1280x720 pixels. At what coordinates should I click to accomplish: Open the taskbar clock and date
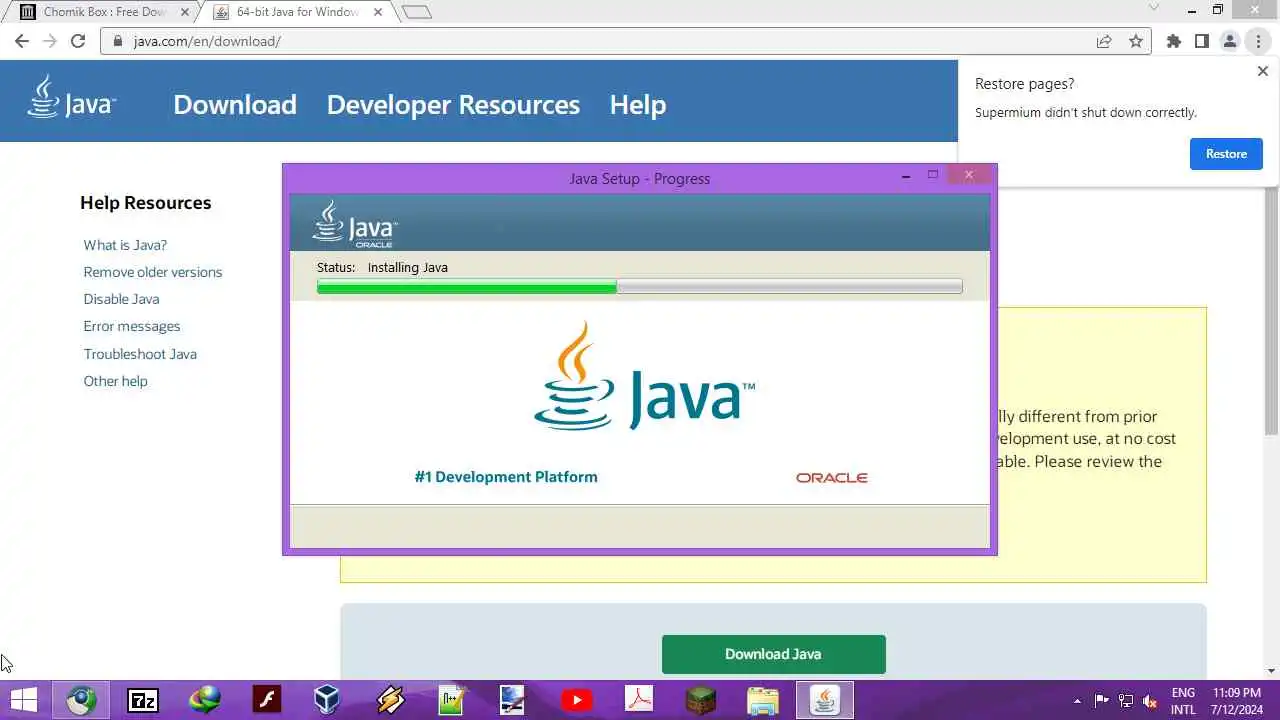tap(1236, 701)
